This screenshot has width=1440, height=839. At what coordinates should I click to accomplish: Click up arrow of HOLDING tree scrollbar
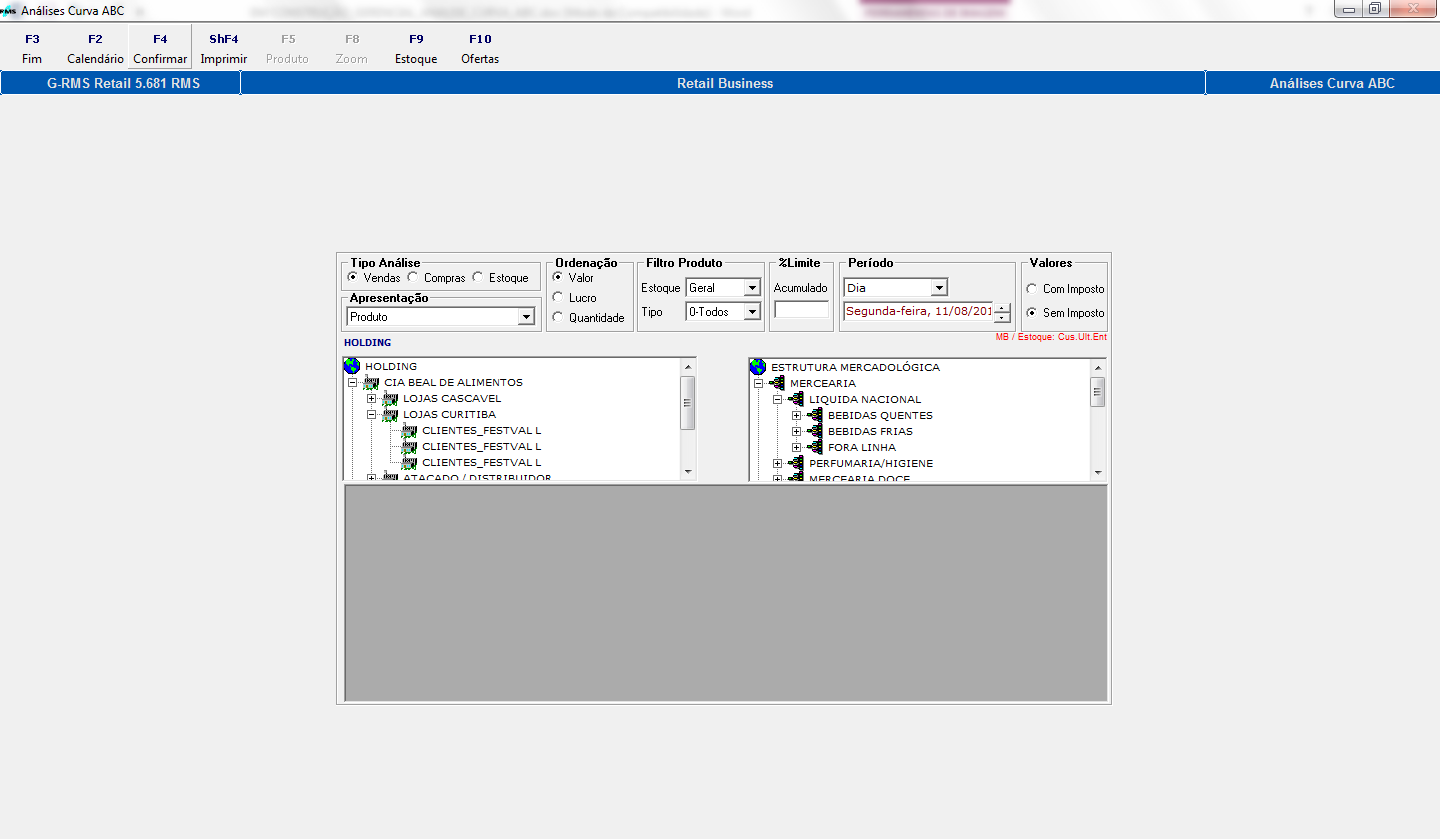pyautogui.click(x=687, y=367)
